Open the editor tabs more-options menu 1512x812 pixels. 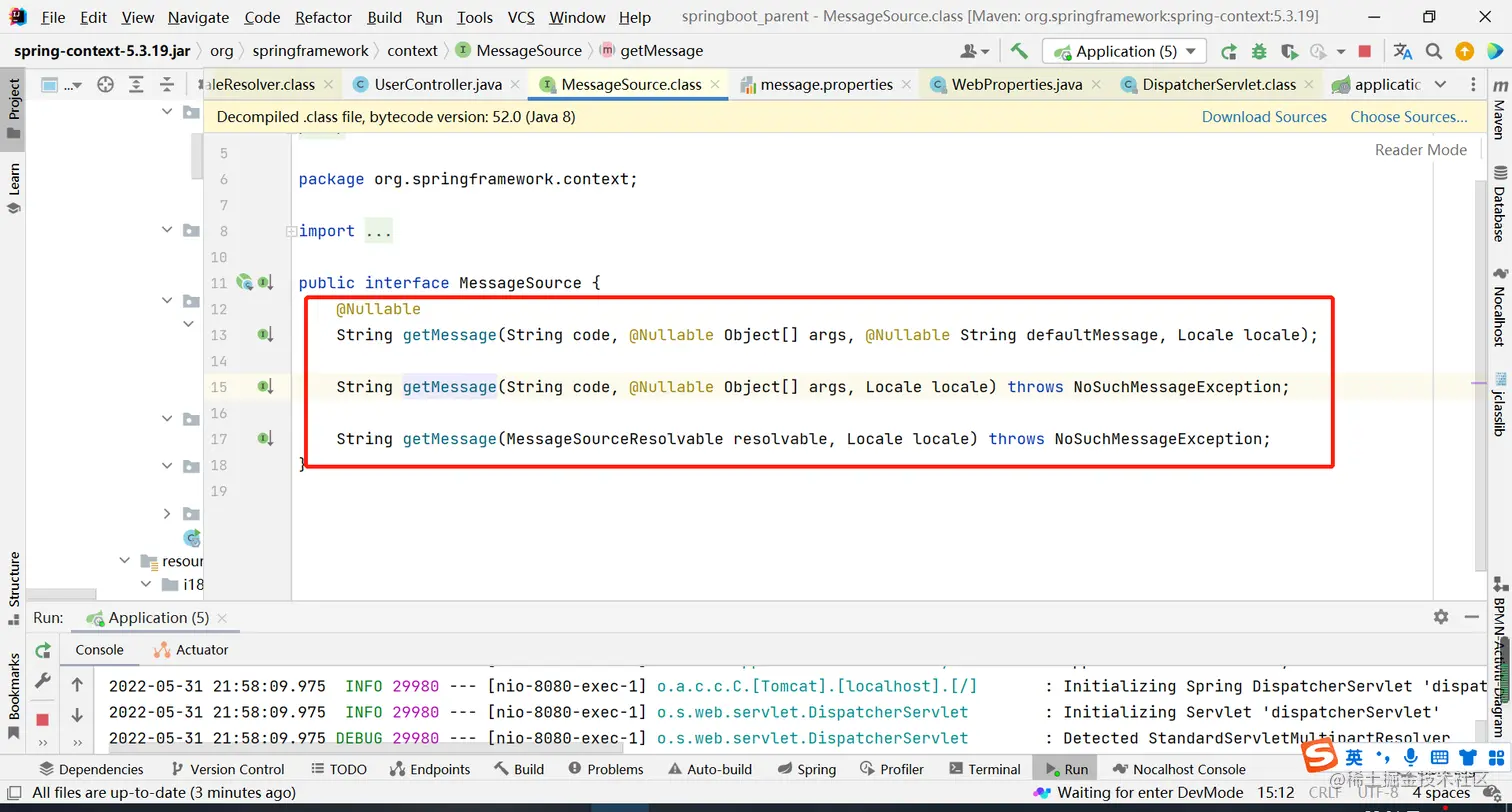coord(1474,85)
